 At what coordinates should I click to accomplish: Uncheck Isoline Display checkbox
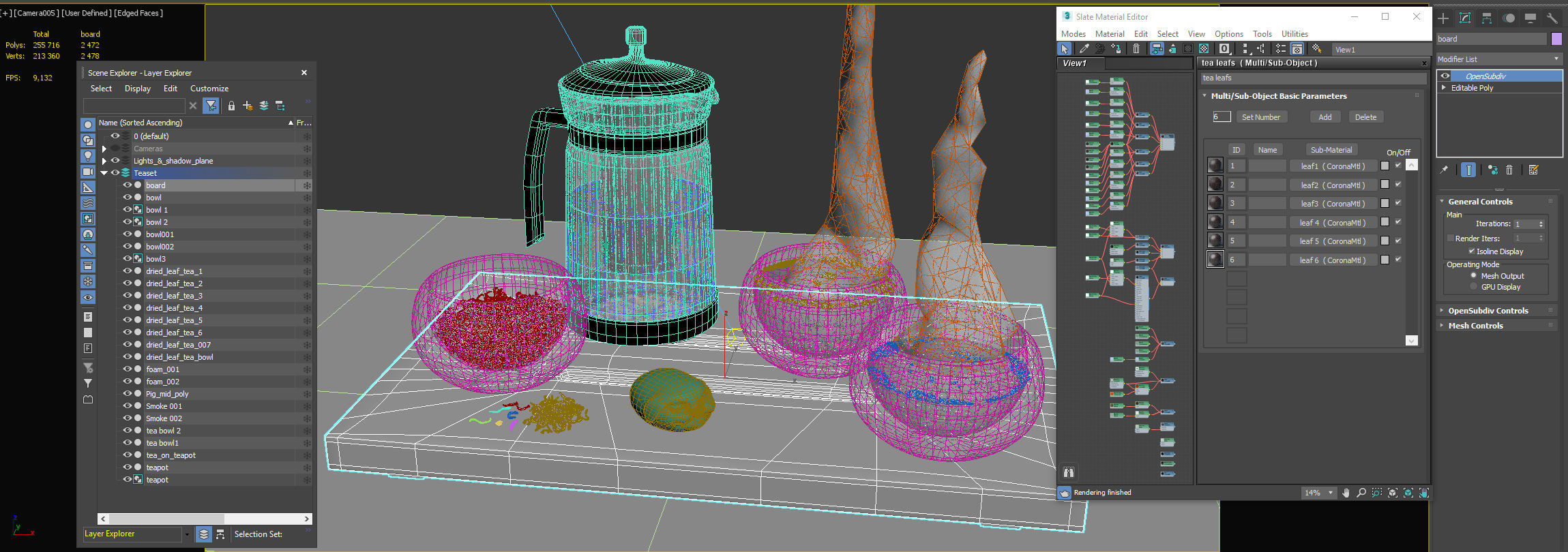pyautogui.click(x=1472, y=251)
